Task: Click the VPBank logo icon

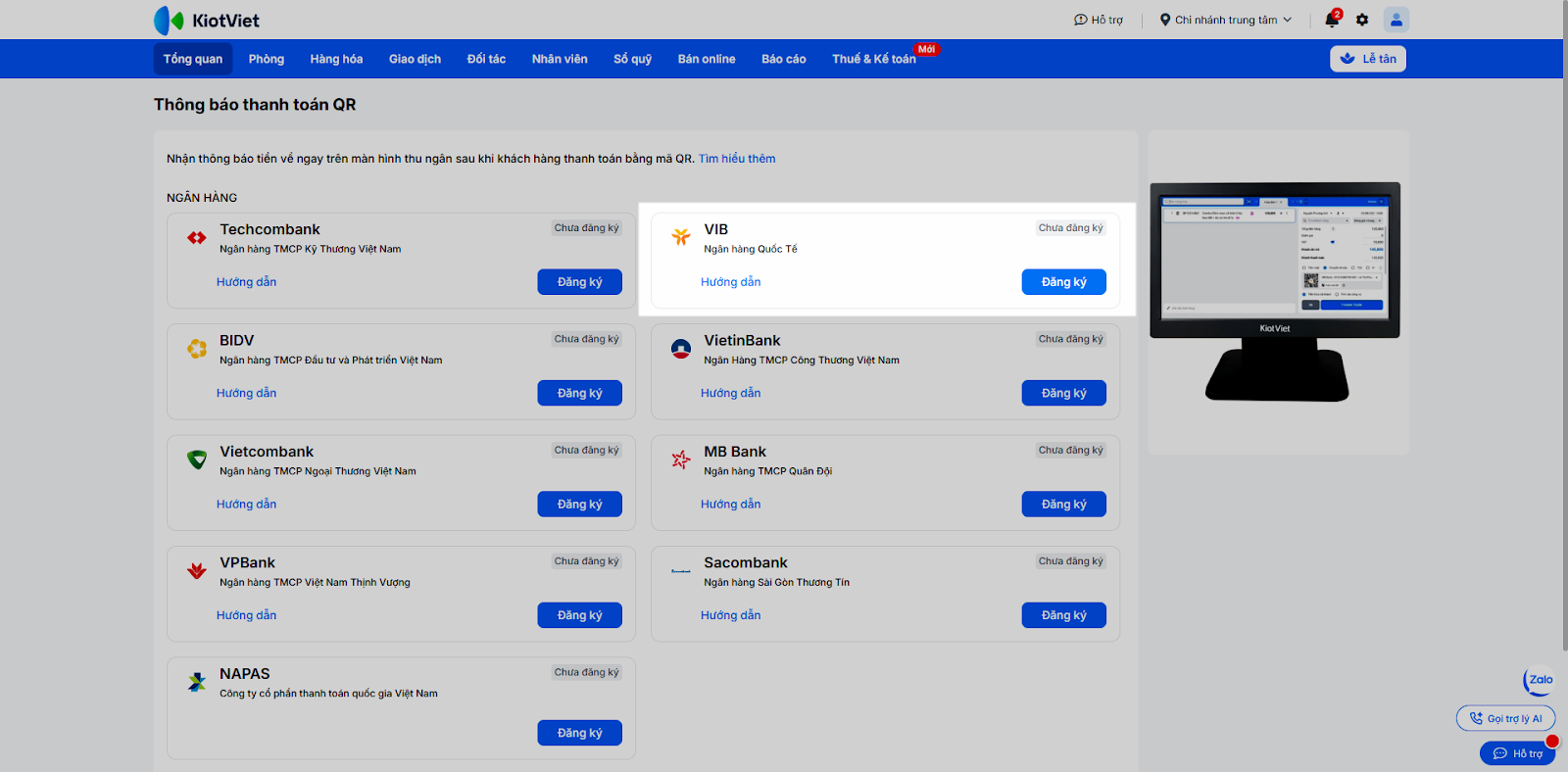Action: coord(197,570)
